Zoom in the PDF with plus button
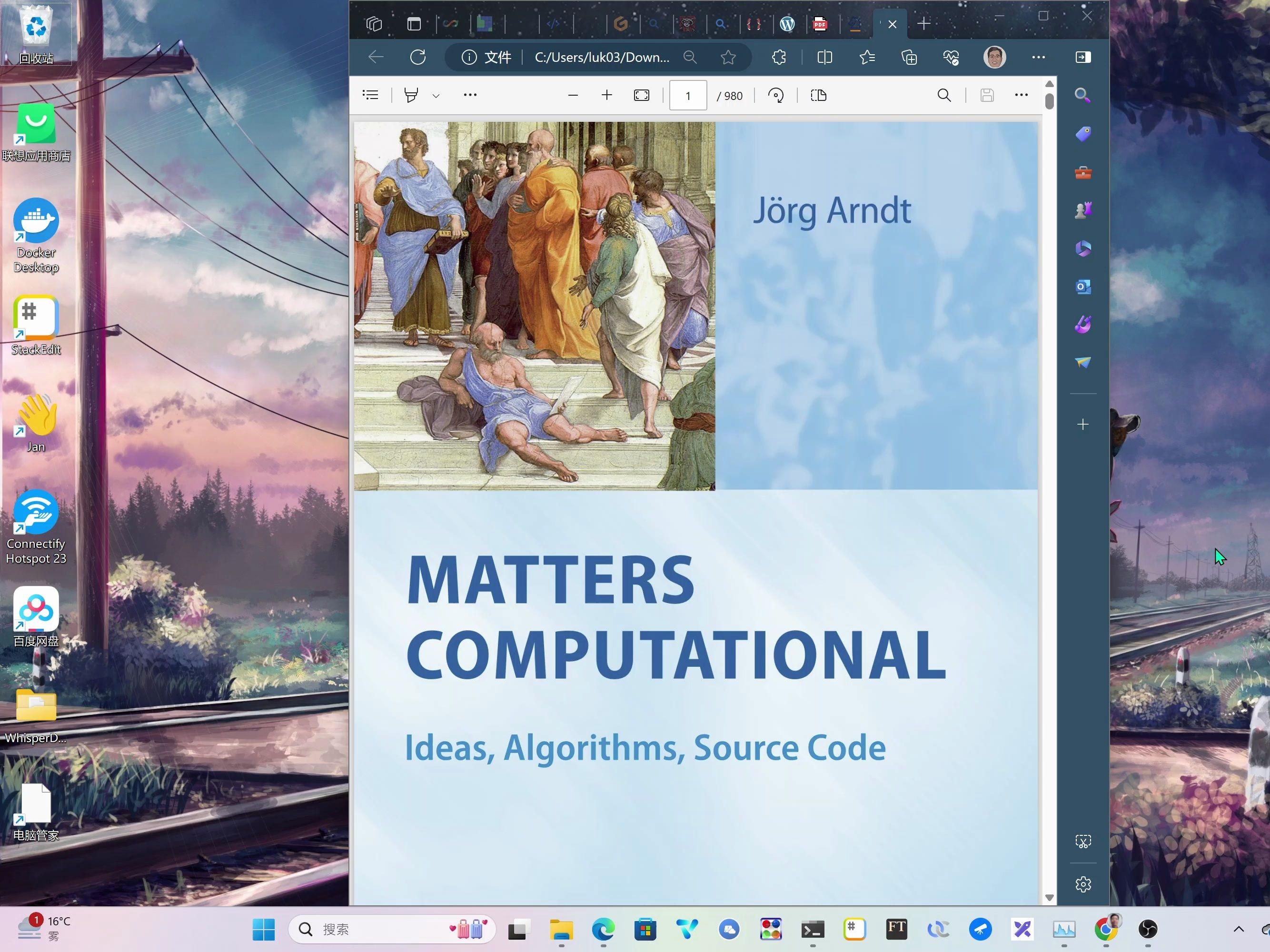Viewport: 1270px width, 952px height. 607,95
